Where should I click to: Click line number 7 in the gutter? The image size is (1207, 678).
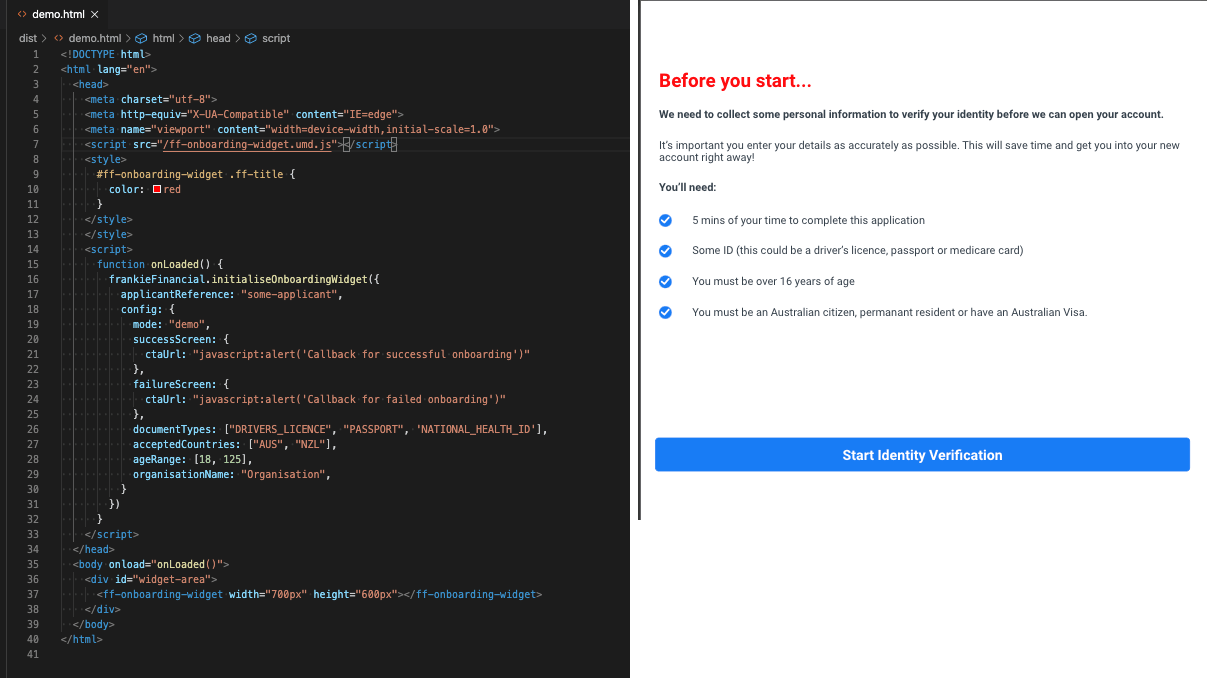point(35,144)
